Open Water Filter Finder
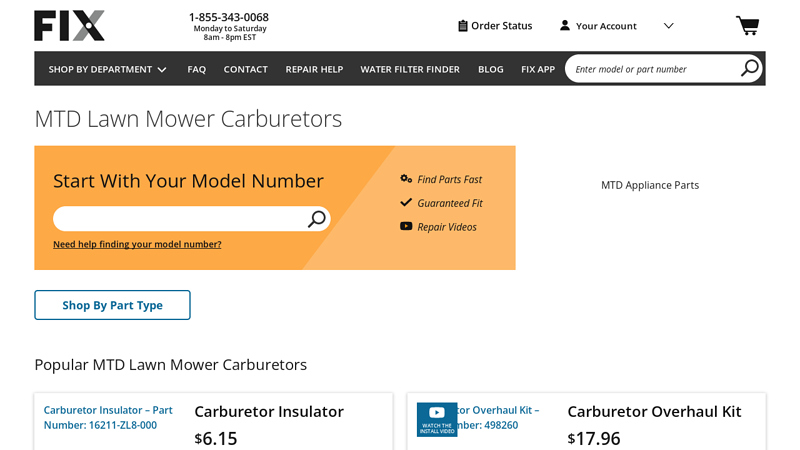Screen dimensions: 800x450 click(410, 69)
